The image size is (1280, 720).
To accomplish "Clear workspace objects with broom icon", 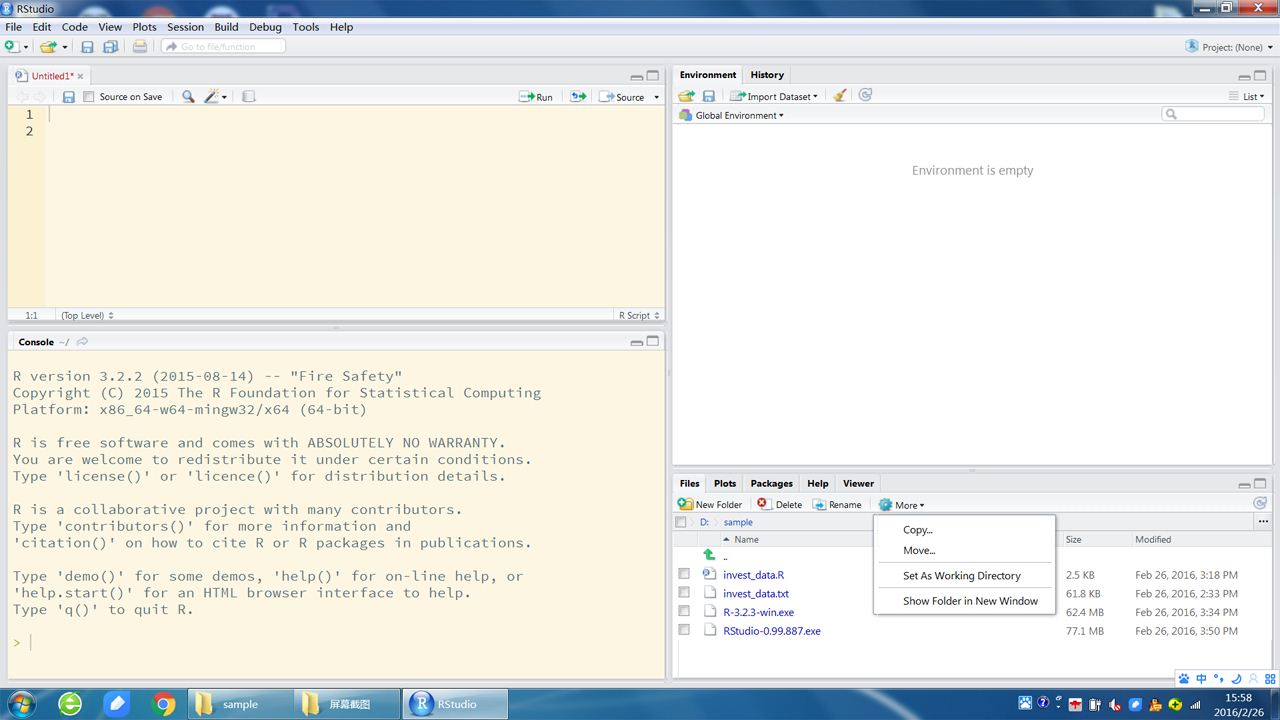I will [x=840, y=96].
